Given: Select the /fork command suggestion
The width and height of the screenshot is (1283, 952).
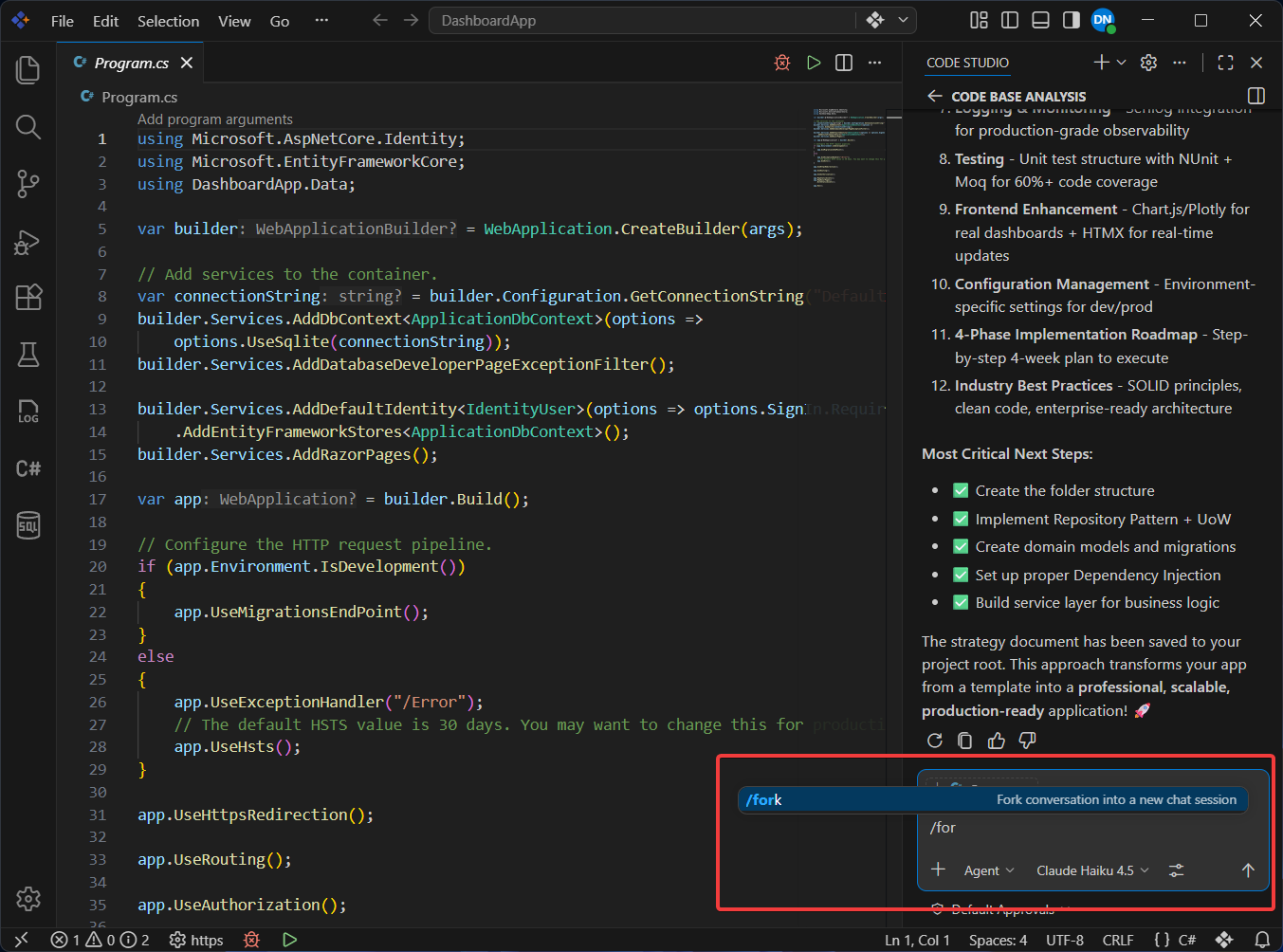Looking at the screenshot, I should (993, 799).
